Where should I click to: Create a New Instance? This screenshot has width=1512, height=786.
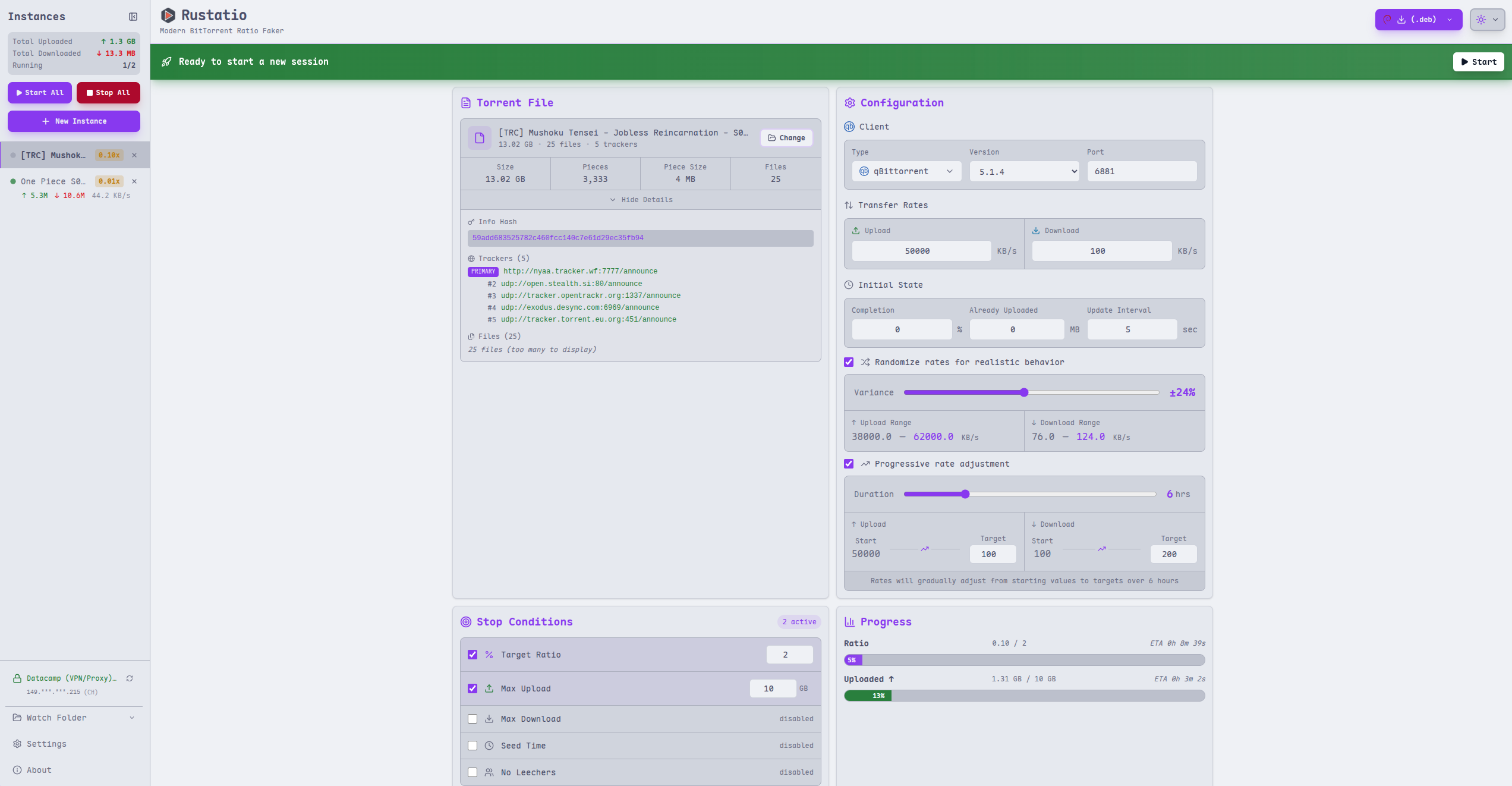pos(74,121)
